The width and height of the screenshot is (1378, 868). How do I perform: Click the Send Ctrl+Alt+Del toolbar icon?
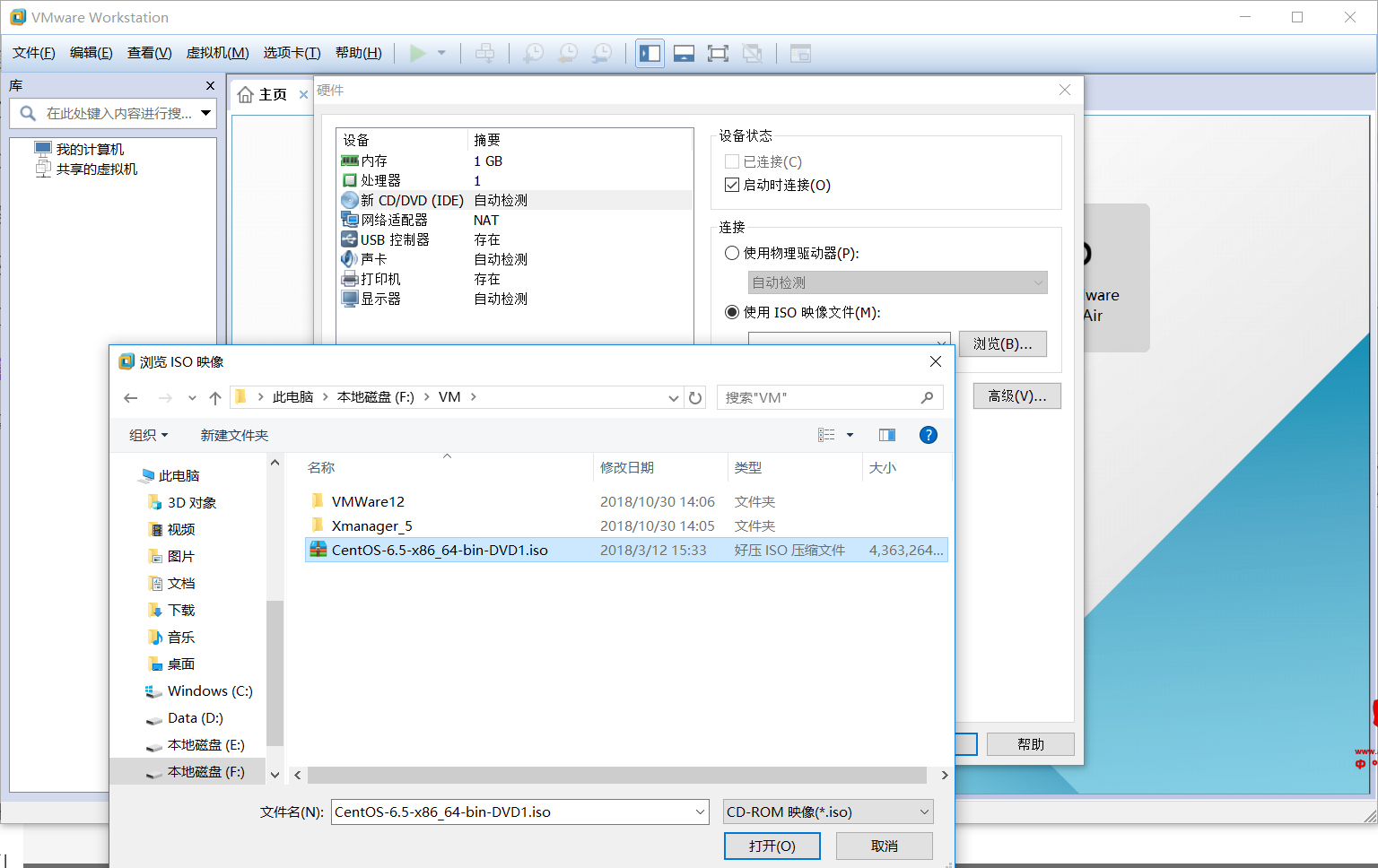click(x=484, y=53)
